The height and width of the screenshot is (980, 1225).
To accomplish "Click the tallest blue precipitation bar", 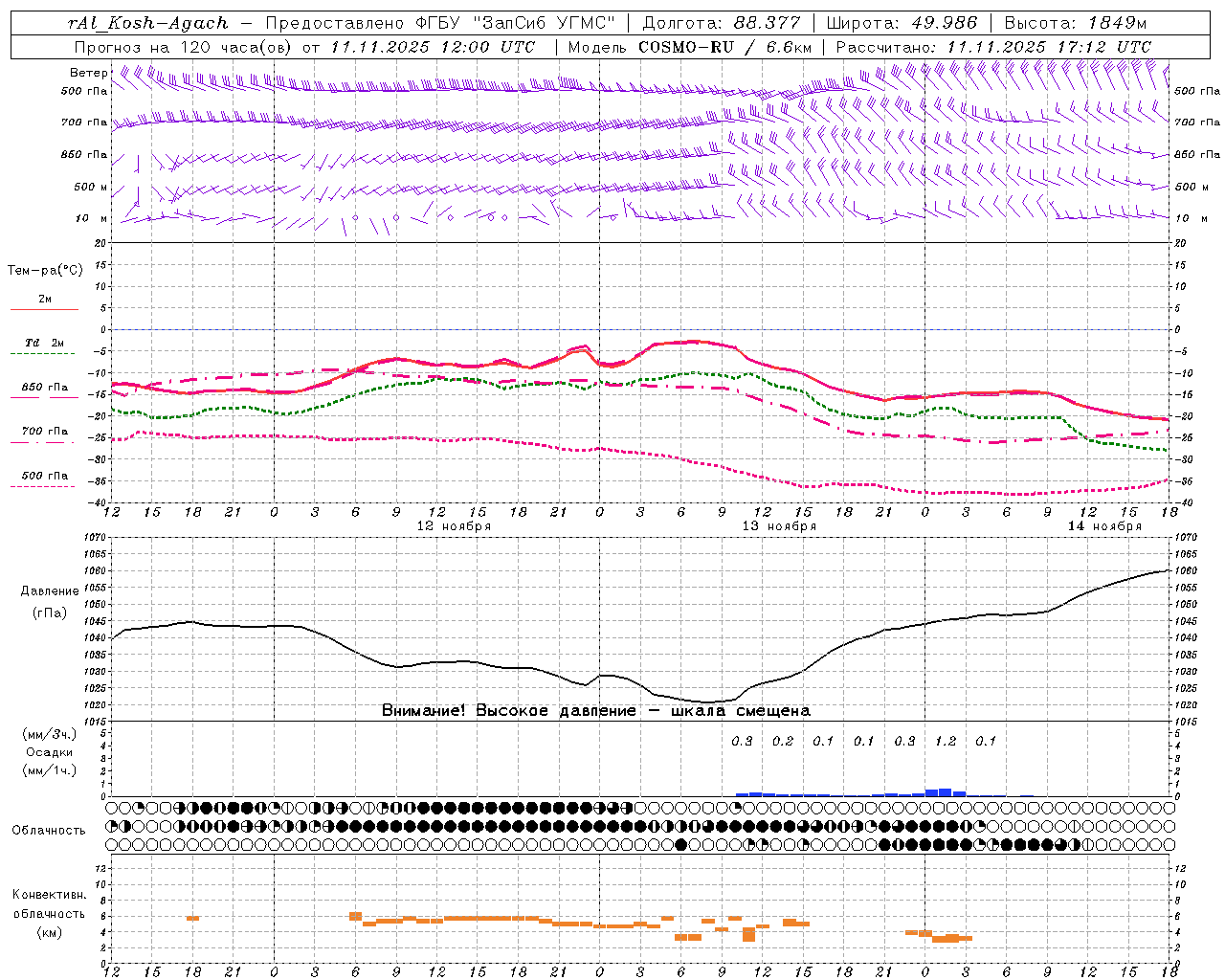I will pos(946,792).
